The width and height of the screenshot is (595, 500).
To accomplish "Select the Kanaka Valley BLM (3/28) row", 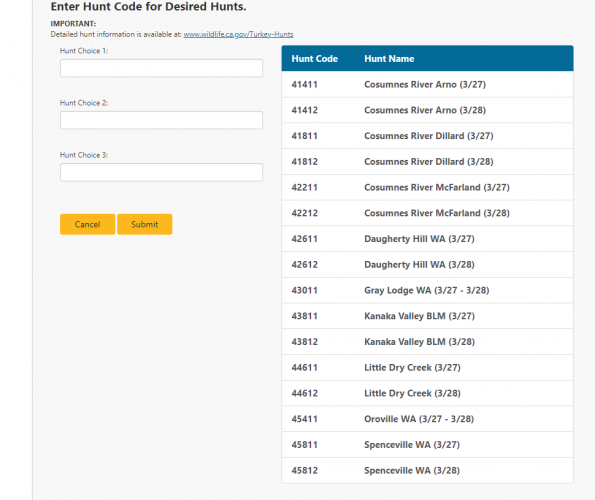I will pyautogui.click(x=427, y=342).
